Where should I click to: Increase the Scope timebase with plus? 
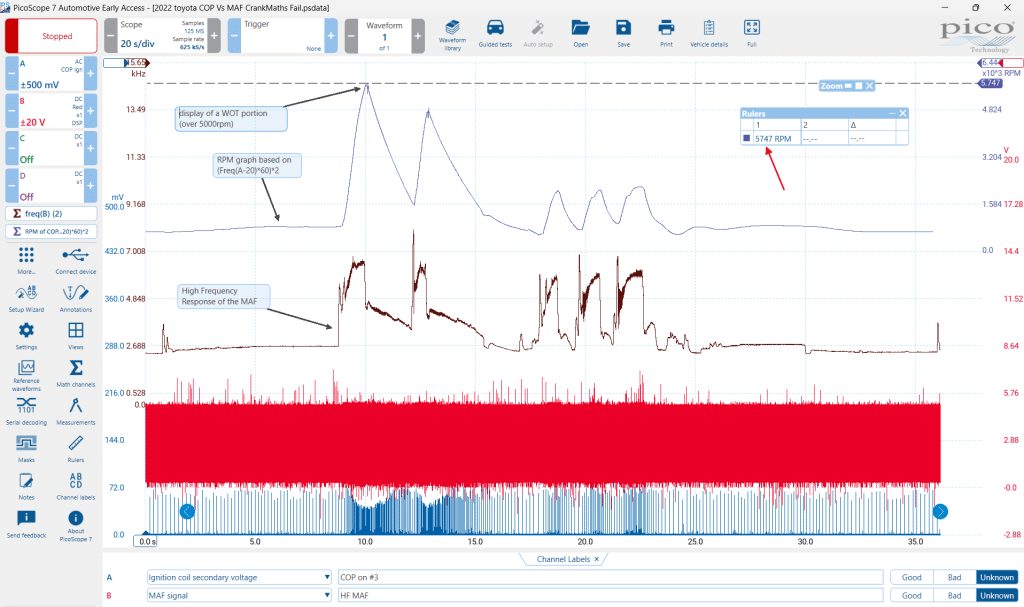click(214, 36)
